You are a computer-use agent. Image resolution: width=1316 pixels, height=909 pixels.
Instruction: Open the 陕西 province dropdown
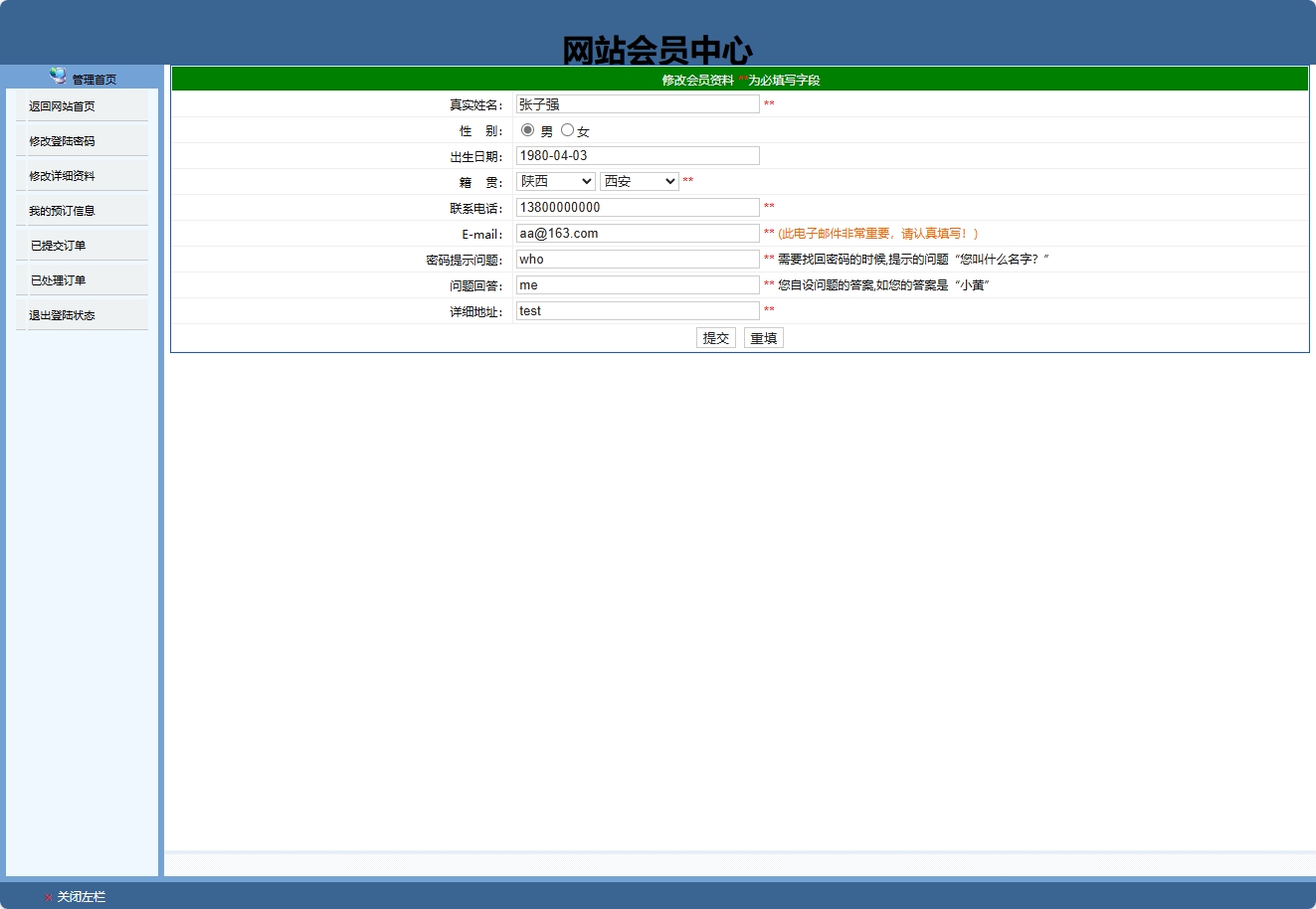click(555, 181)
